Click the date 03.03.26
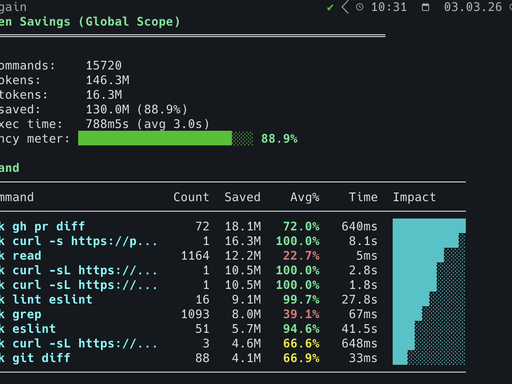The width and height of the screenshot is (512, 384). [x=473, y=7]
